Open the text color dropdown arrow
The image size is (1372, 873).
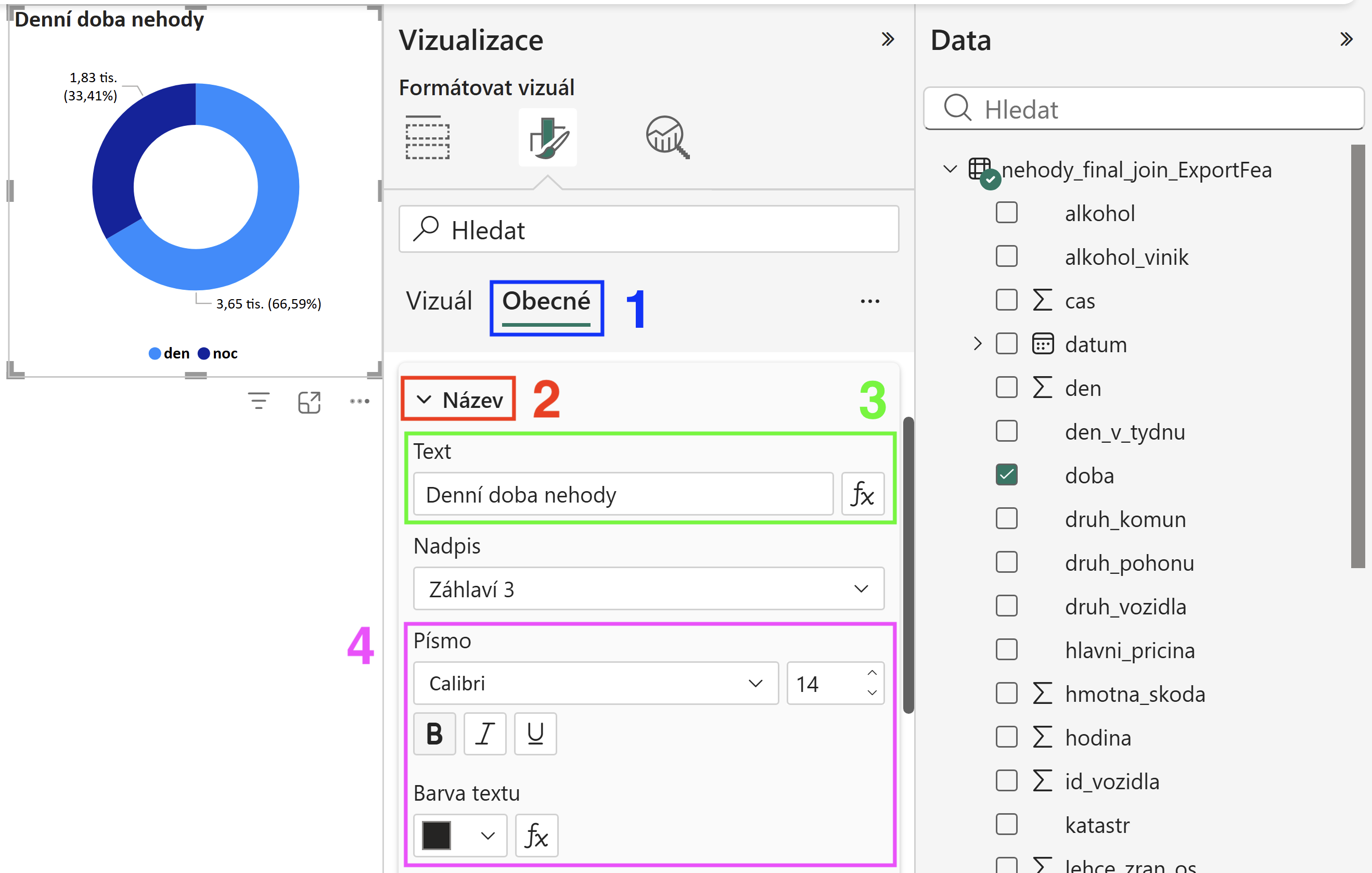[487, 836]
